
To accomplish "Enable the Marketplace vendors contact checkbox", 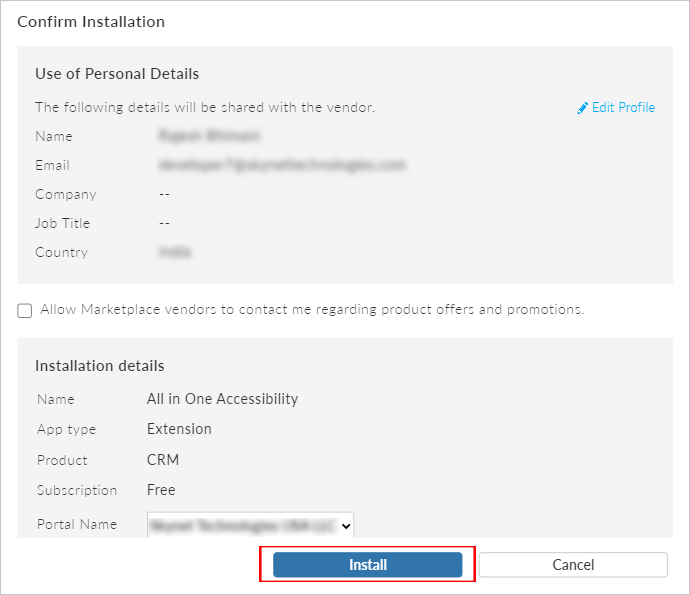I will click(x=25, y=311).
